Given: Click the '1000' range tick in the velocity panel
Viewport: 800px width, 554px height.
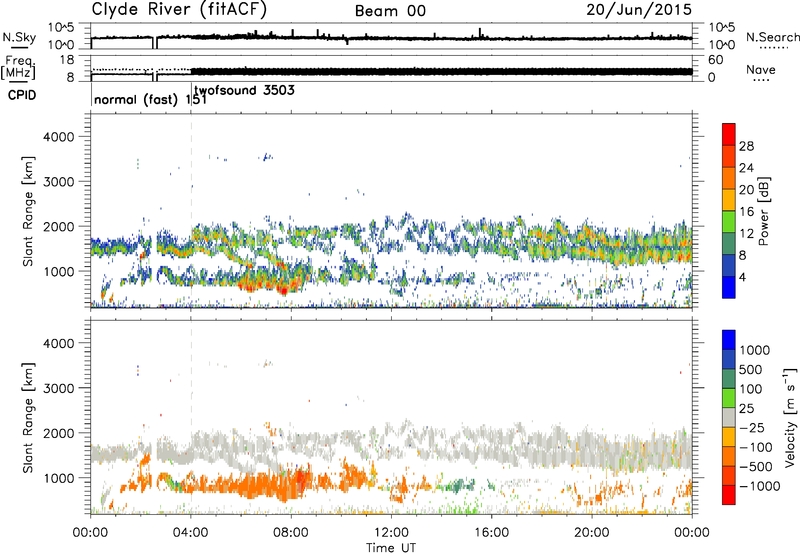Looking at the screenshot, I should click(x=58, y=478).
